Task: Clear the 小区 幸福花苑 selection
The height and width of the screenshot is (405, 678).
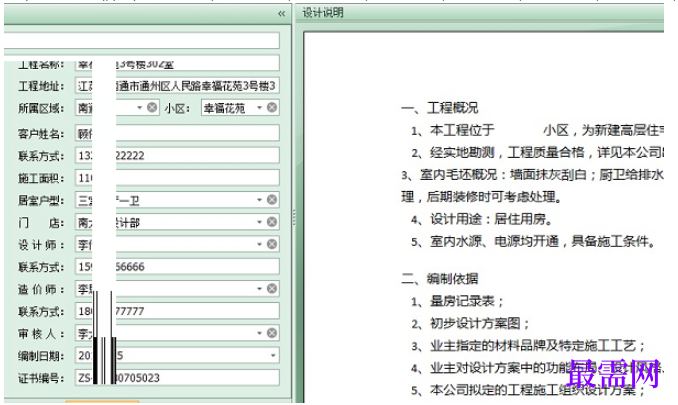Action: click(272, 107)
